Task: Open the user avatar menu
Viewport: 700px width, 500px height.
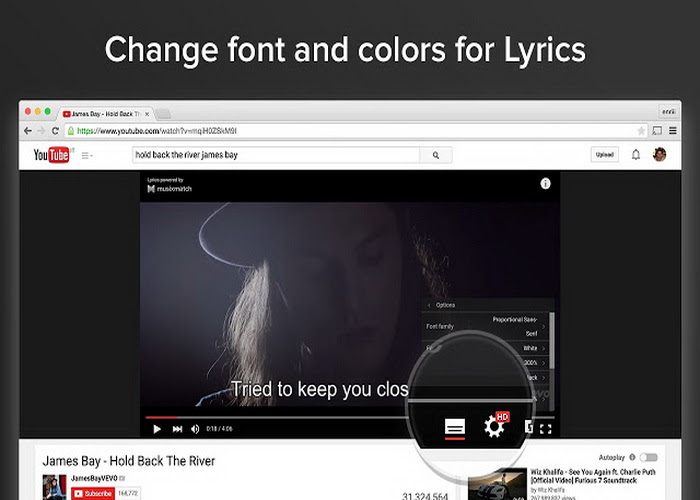Action: 659,154
